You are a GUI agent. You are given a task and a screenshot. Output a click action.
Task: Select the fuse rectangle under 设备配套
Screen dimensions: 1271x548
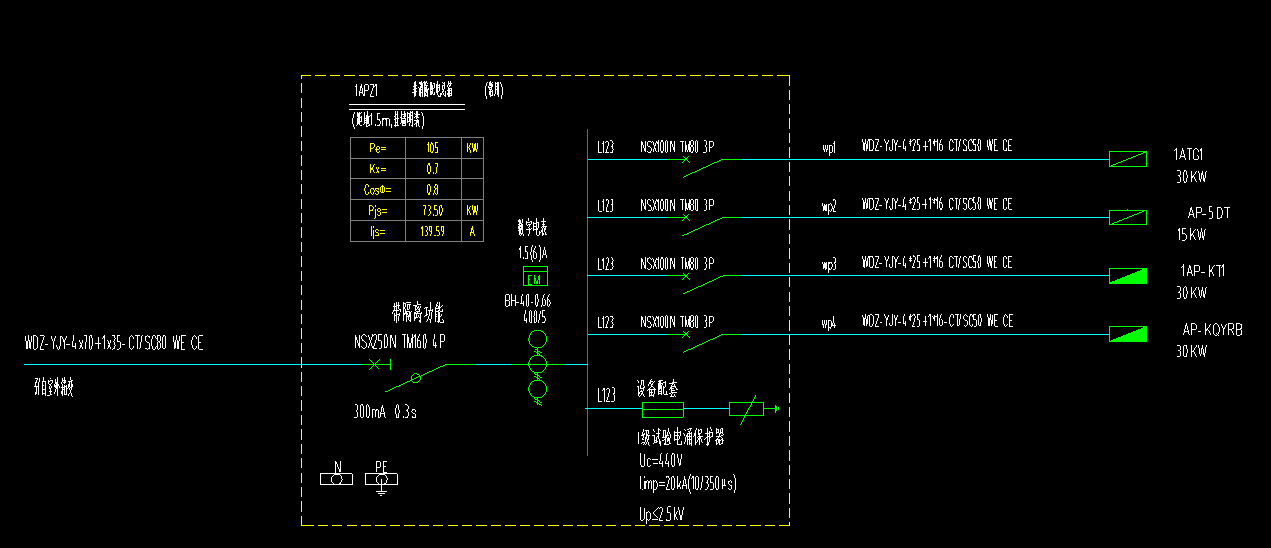click(662, 409)
